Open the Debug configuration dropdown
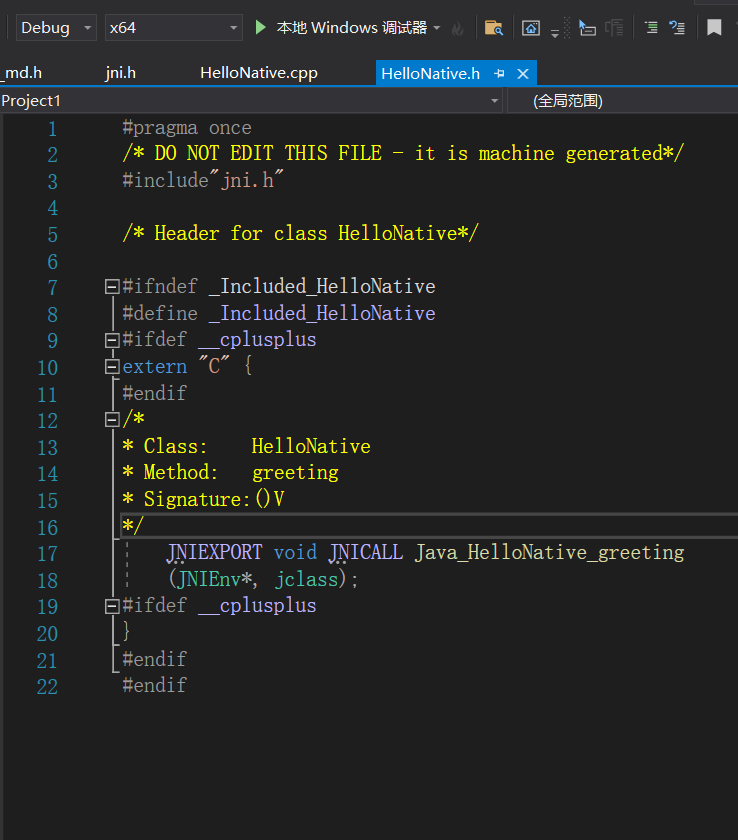 [x=56, y=28]
